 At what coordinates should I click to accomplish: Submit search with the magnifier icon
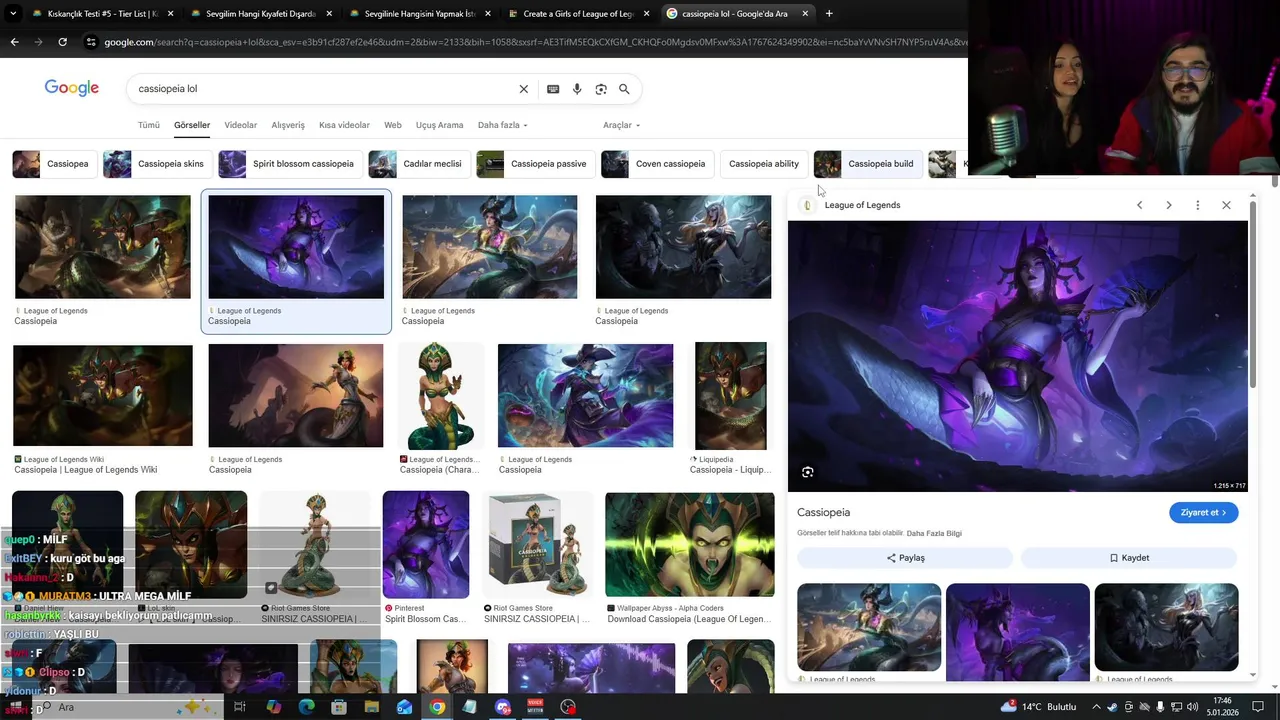point(624,89)
